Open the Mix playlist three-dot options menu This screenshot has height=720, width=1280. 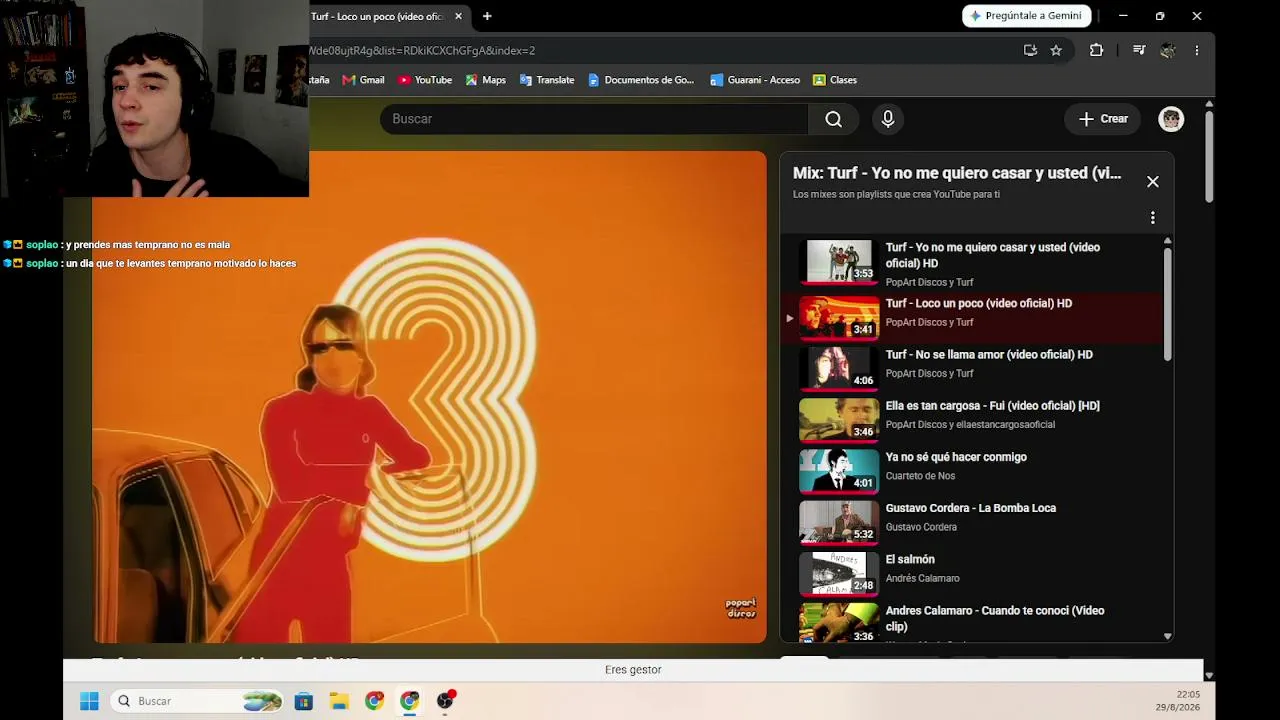tap(1153, 218)
